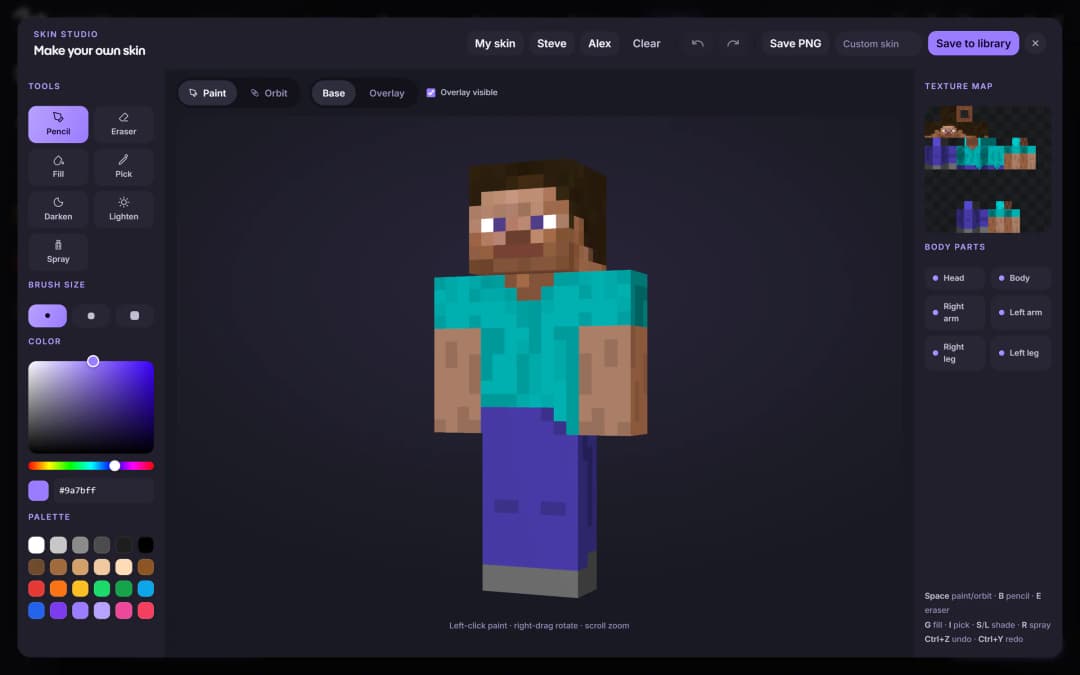Load My skin preset

coord(495,43)
